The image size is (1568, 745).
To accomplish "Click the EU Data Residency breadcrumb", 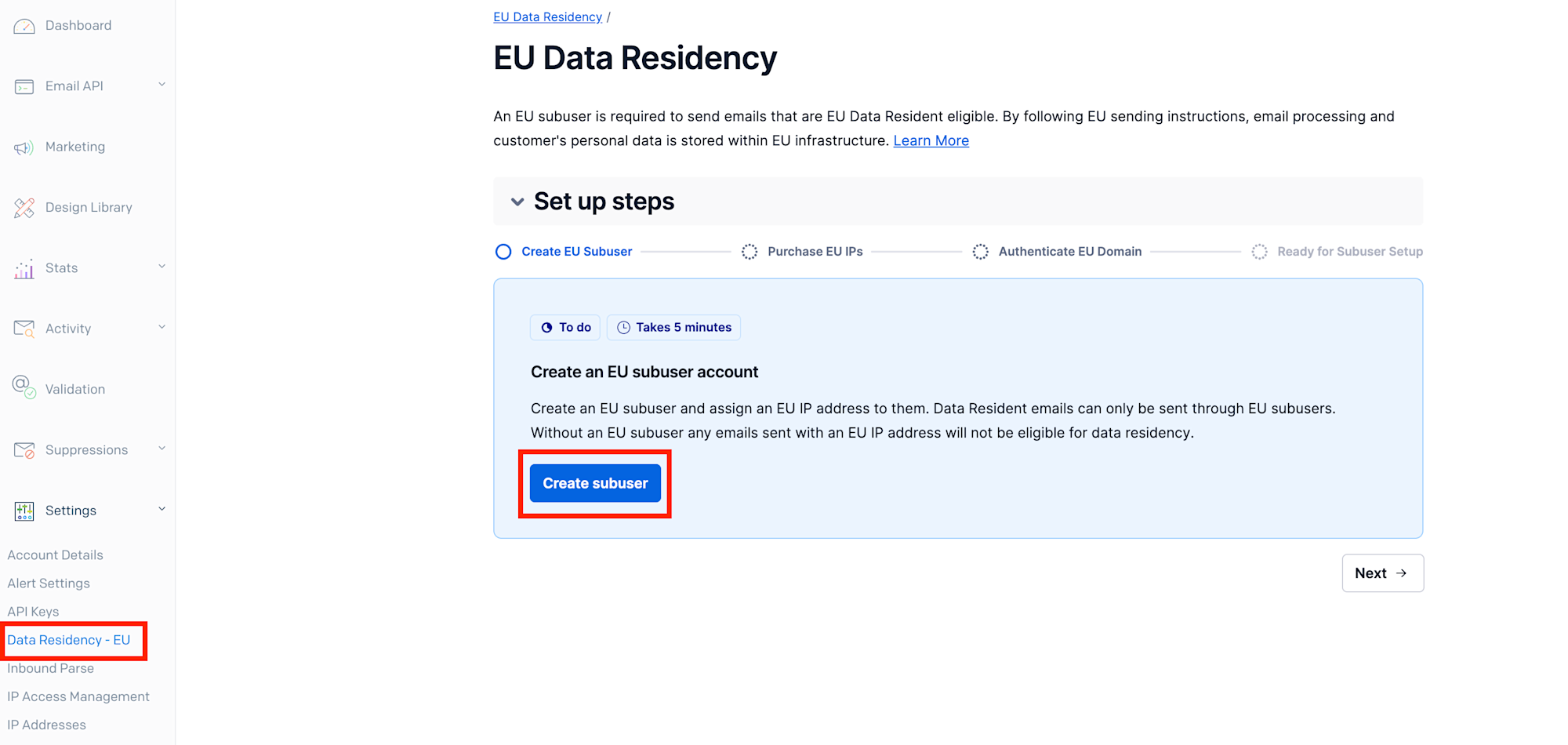I will (547, 17).
